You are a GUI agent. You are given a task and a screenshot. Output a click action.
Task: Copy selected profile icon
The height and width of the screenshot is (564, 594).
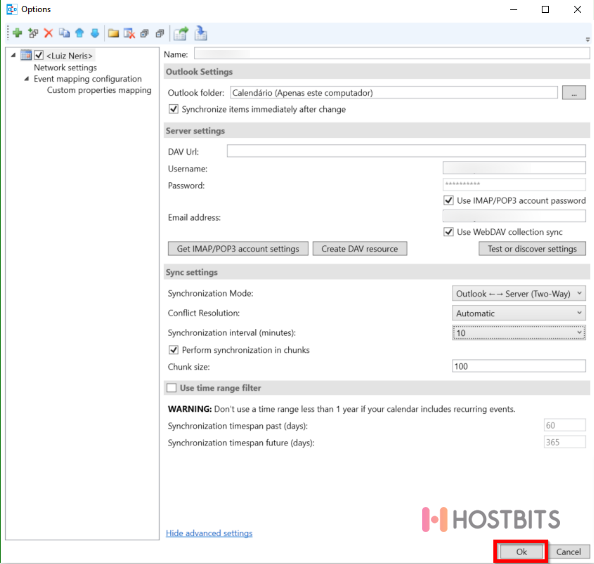[x=64, y=33]
